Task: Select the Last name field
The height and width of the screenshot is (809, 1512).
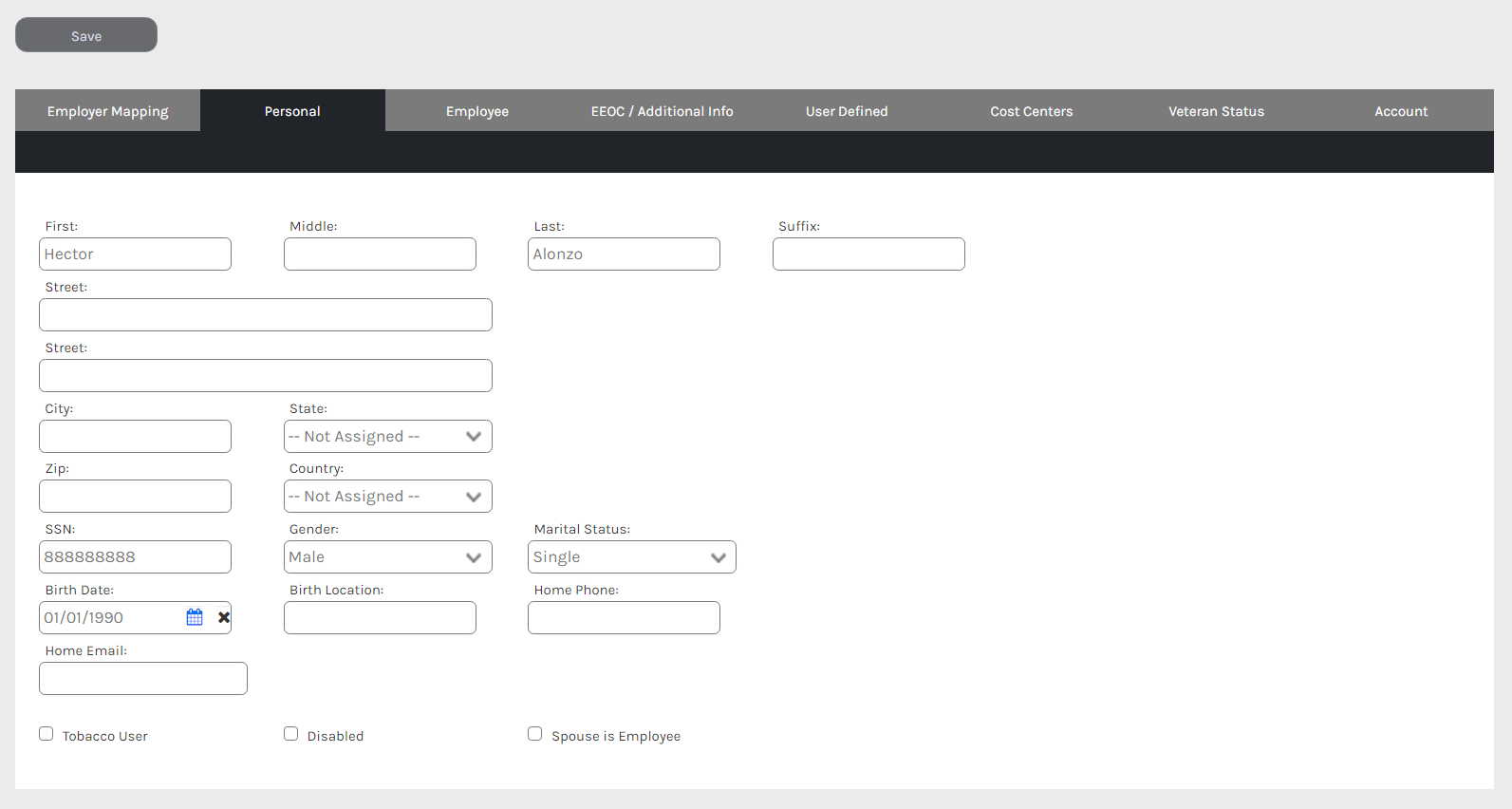Action: click(x=624, y=254)
